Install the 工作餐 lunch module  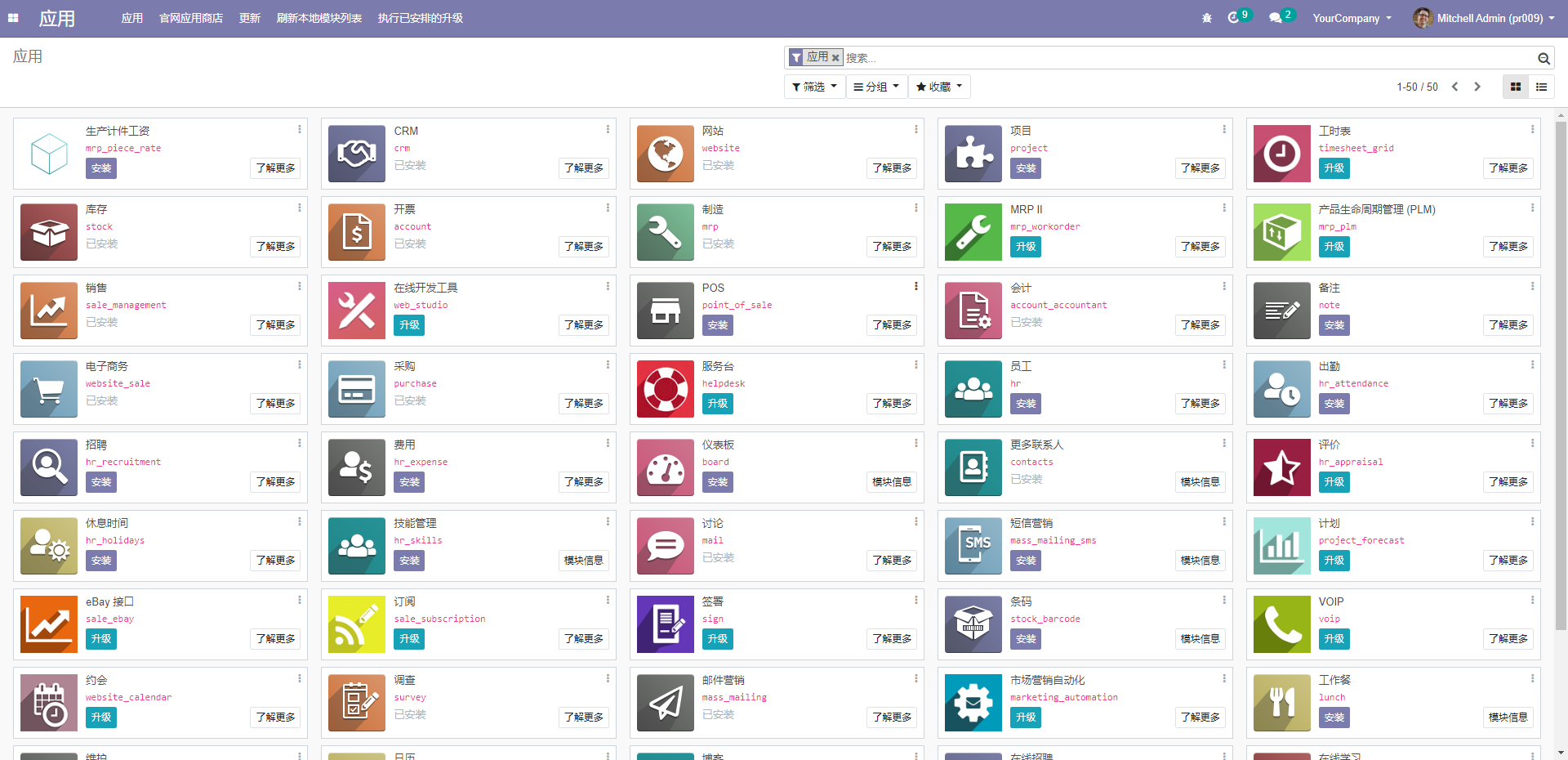tap(1334, 718)
